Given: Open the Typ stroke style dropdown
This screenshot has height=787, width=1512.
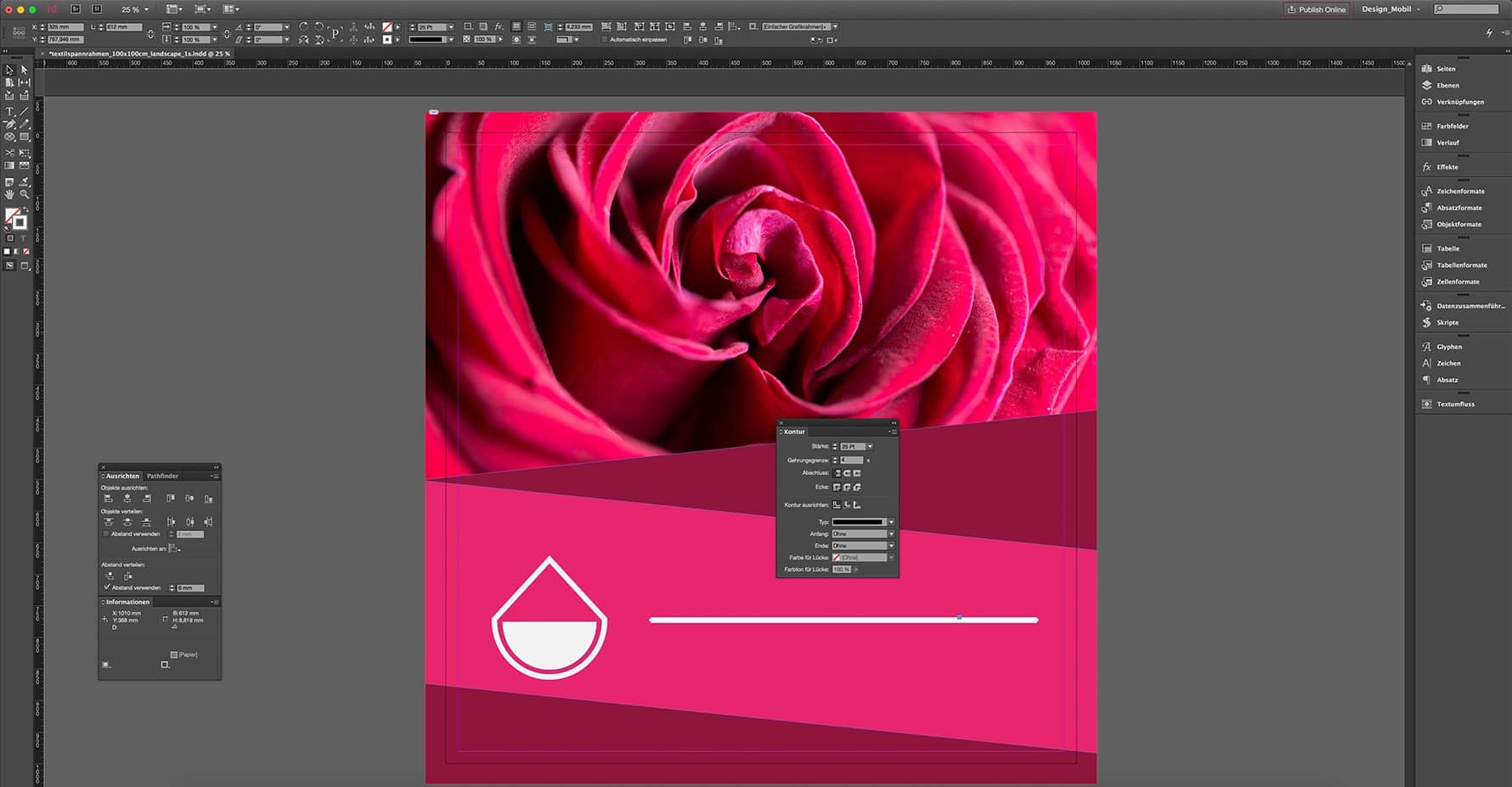Looking at the screenshot, I should click(x=891, y=521).
